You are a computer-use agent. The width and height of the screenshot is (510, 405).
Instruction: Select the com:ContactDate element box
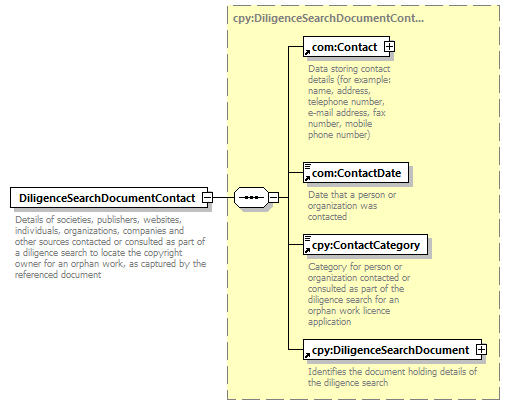click(x=356, y=173)
